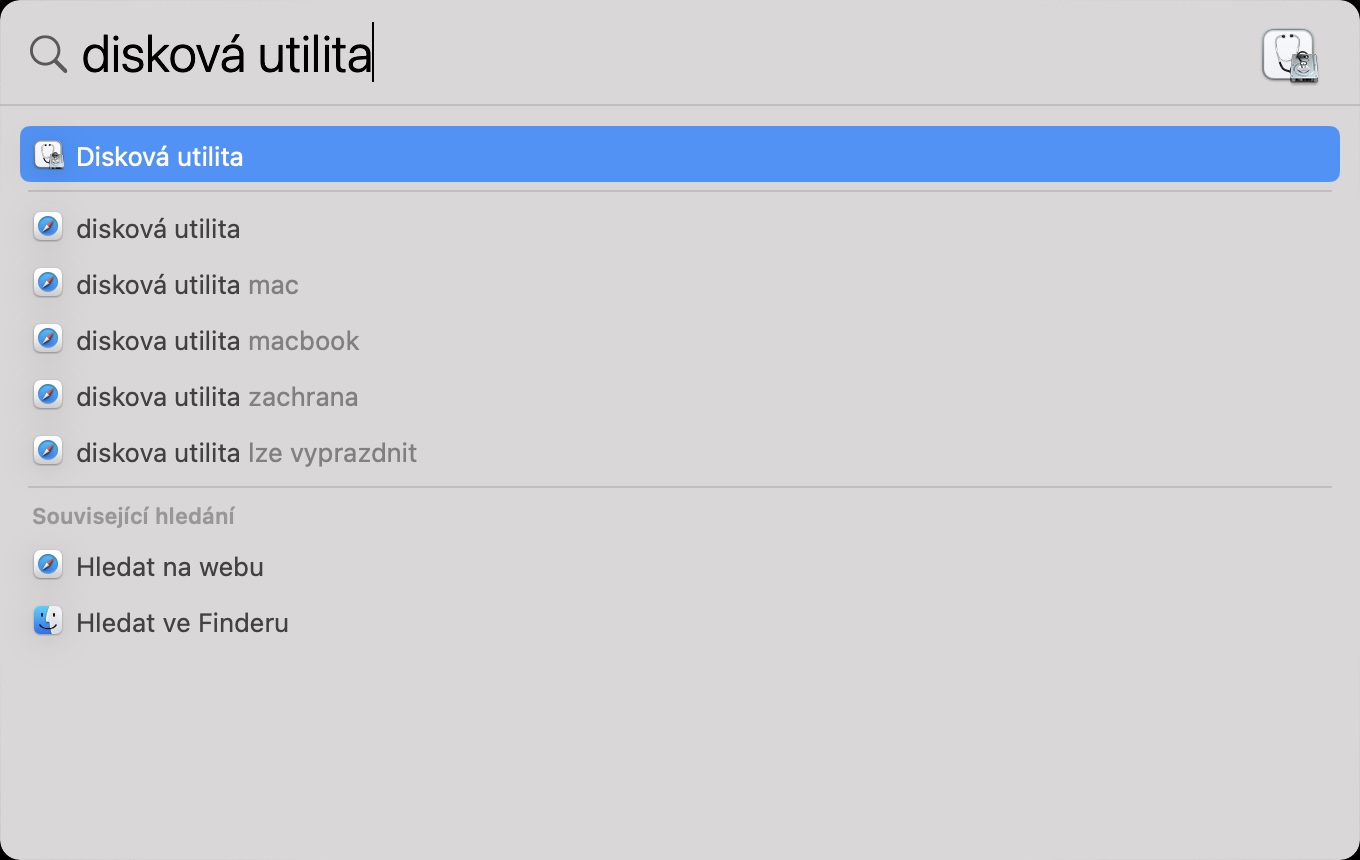Click the magnifying glass search icon
The height and width of the screenshot is (860, 1360).
[48, 54]
